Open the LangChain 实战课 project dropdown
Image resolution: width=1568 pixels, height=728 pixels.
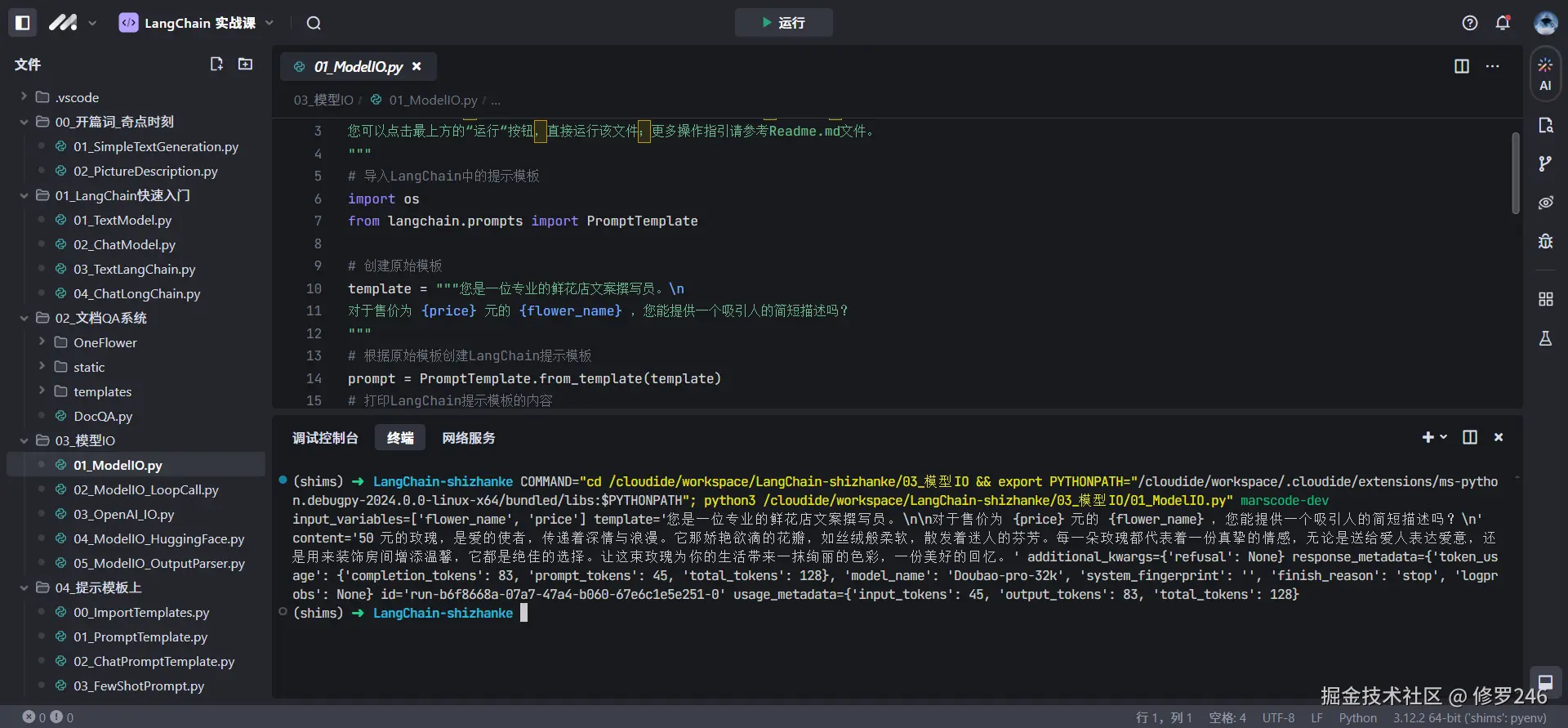[196, 23]
